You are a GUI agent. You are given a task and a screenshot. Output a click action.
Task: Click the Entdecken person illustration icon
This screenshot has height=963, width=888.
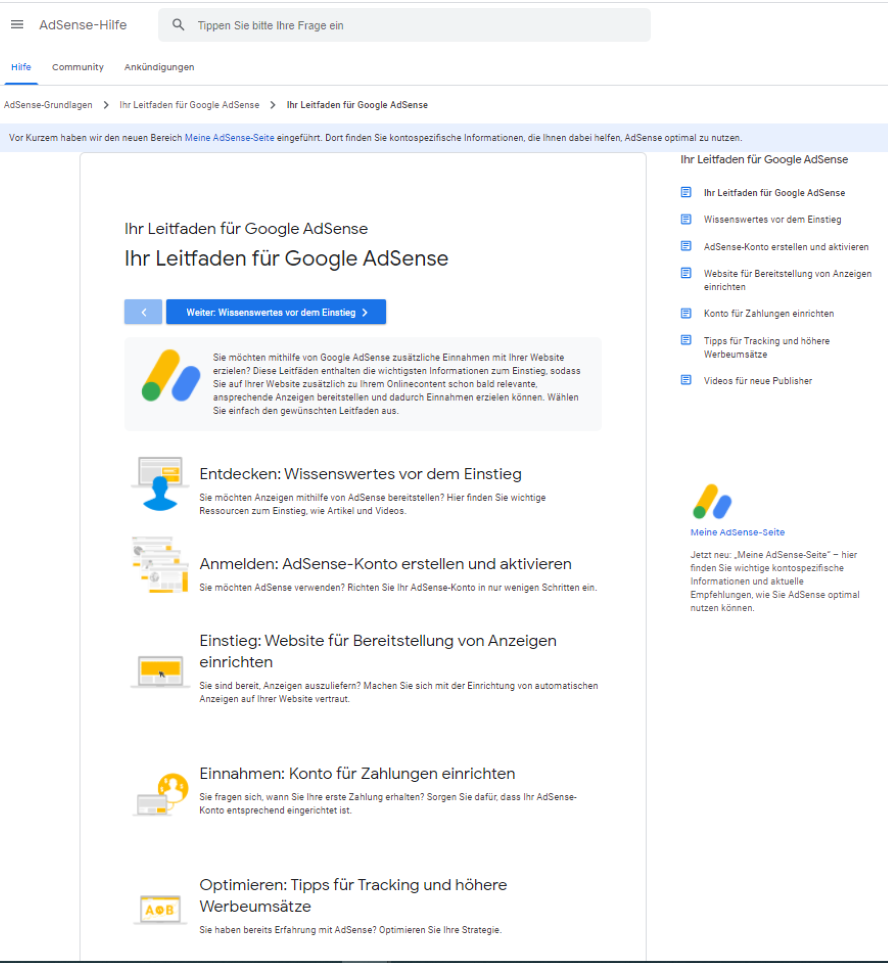pyautogui.click(x=160, y=484)
